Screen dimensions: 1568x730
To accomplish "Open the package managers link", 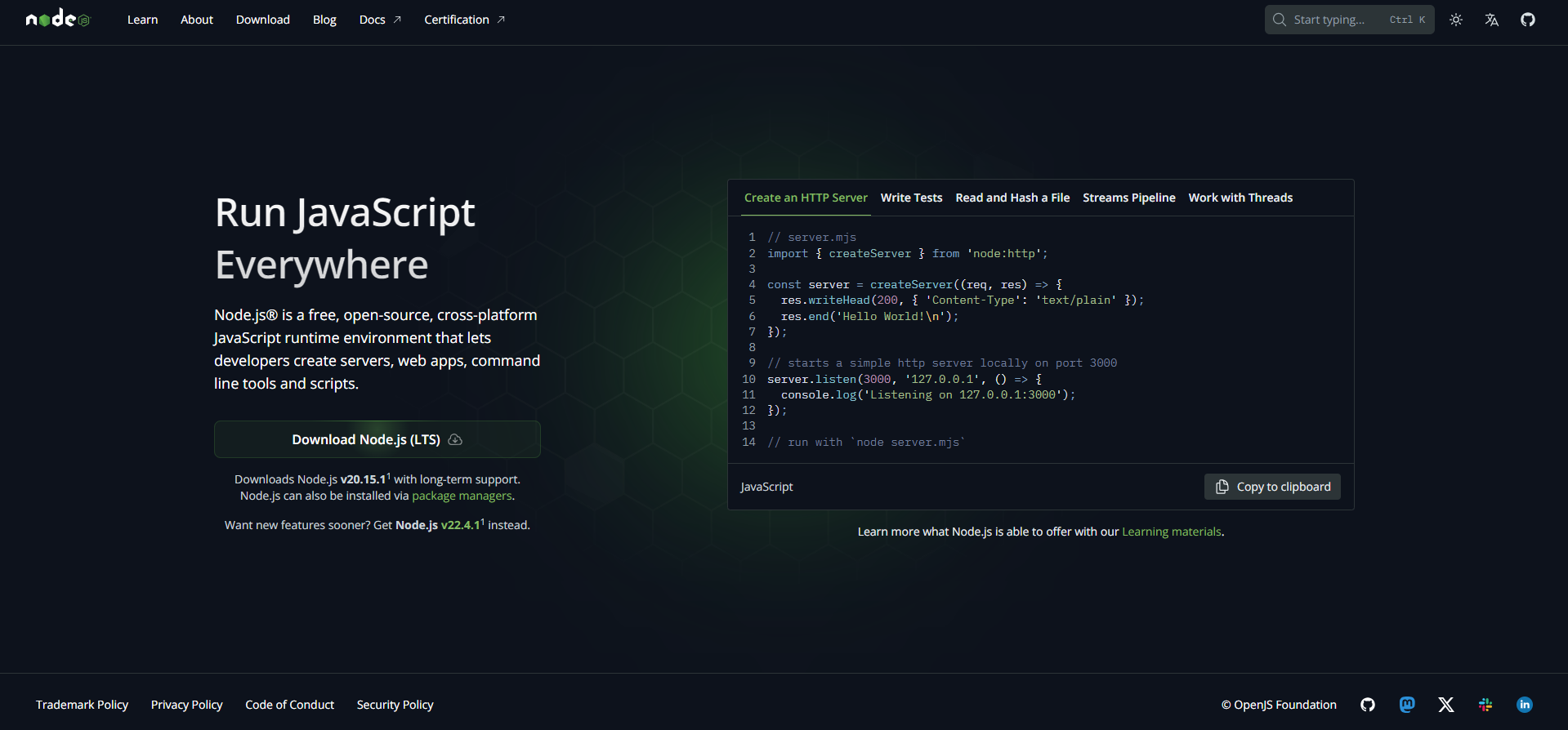I will point(462,496).
